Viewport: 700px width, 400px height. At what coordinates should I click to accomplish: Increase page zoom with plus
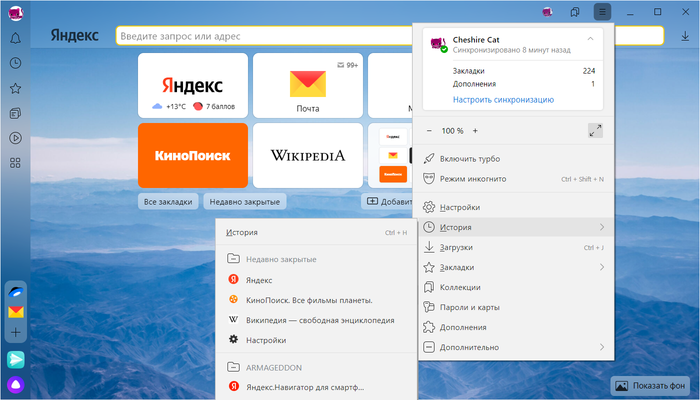coord(475,131)
